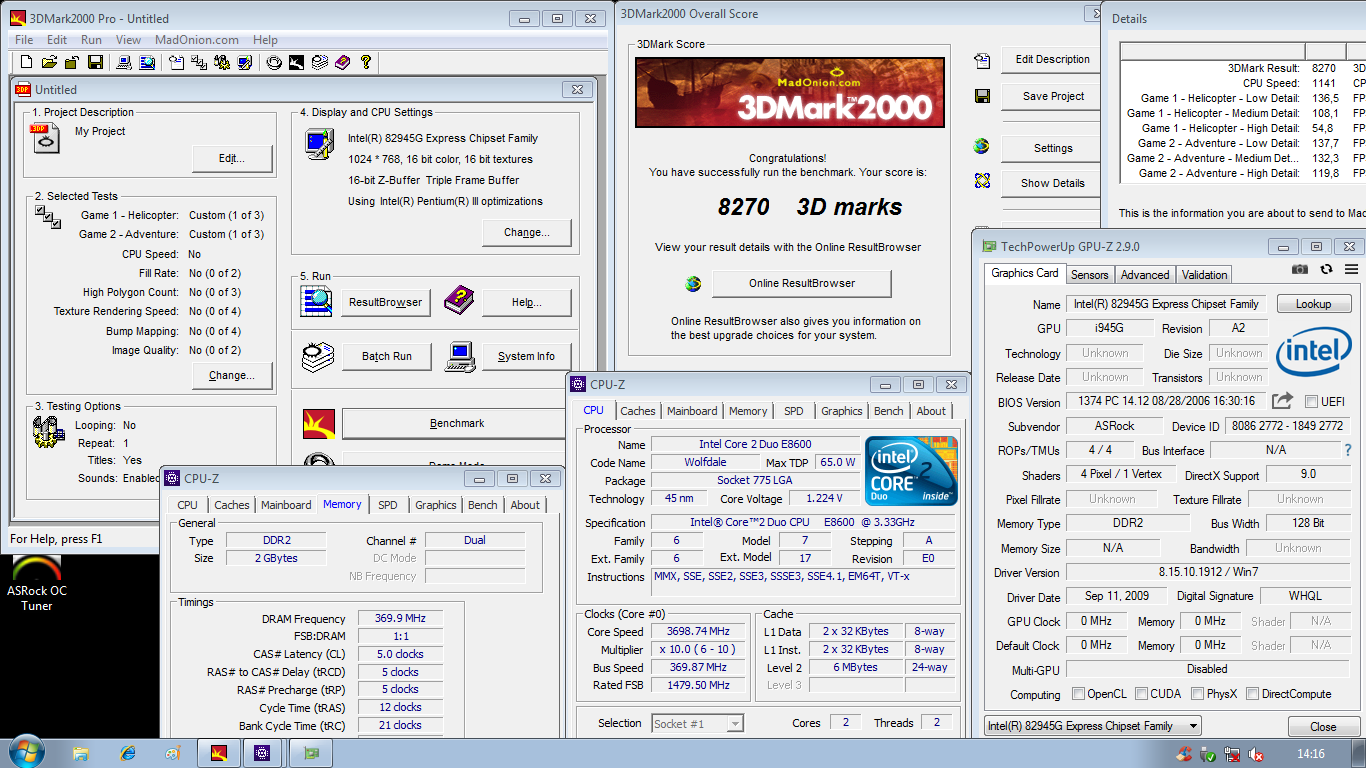1366x768 pixels.
Task: Open the Mainboard tab in front CPU-Z window
Action: pos(692,411)
